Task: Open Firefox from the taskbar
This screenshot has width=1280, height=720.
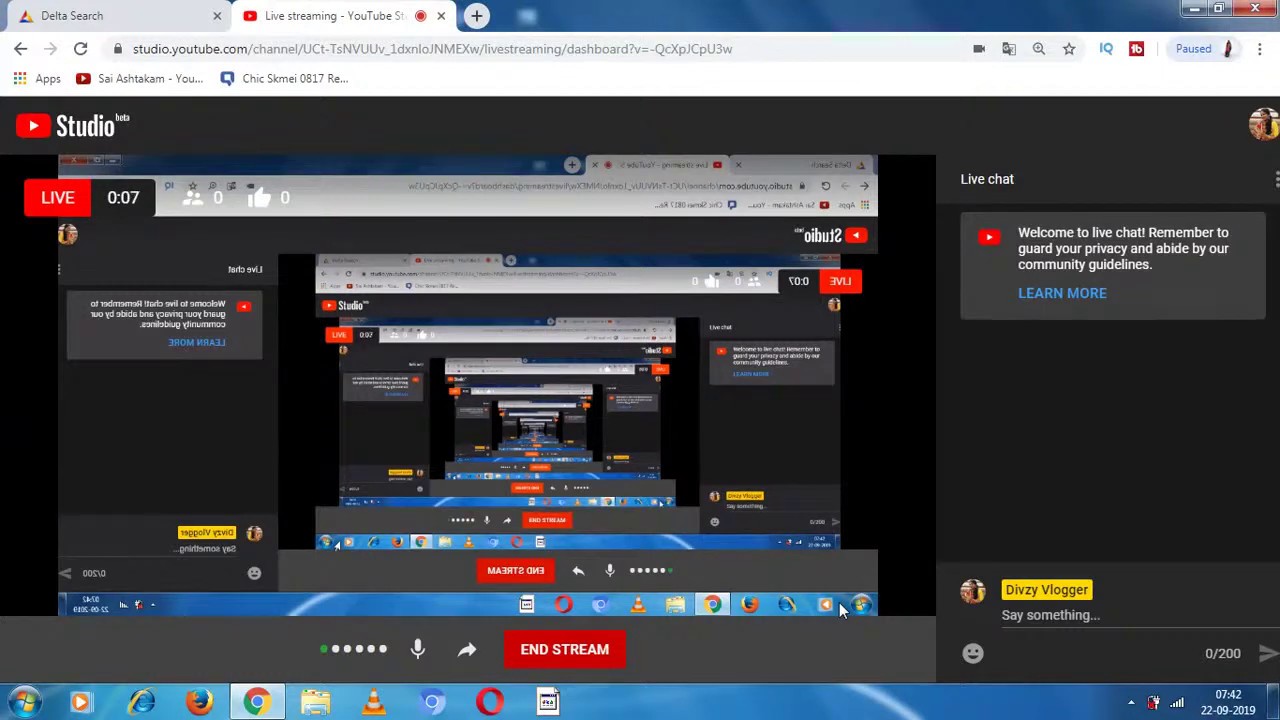Action: (199, 702)
